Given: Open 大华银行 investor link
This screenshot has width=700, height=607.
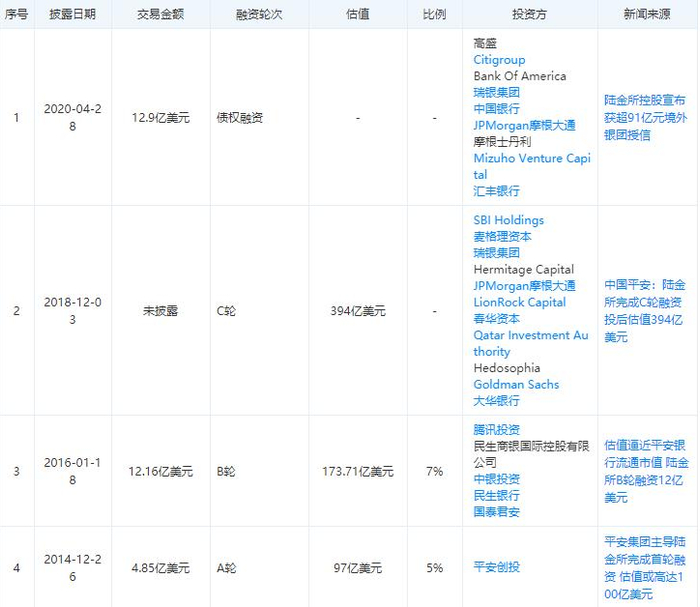Looking at the screenshot, I should pos(496,401).
